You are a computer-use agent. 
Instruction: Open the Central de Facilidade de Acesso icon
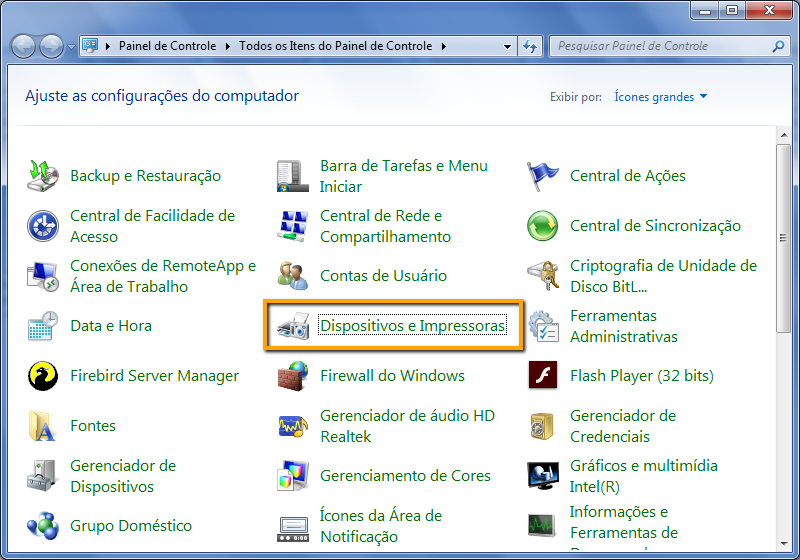pyautogui.click(x=42, y=226)
